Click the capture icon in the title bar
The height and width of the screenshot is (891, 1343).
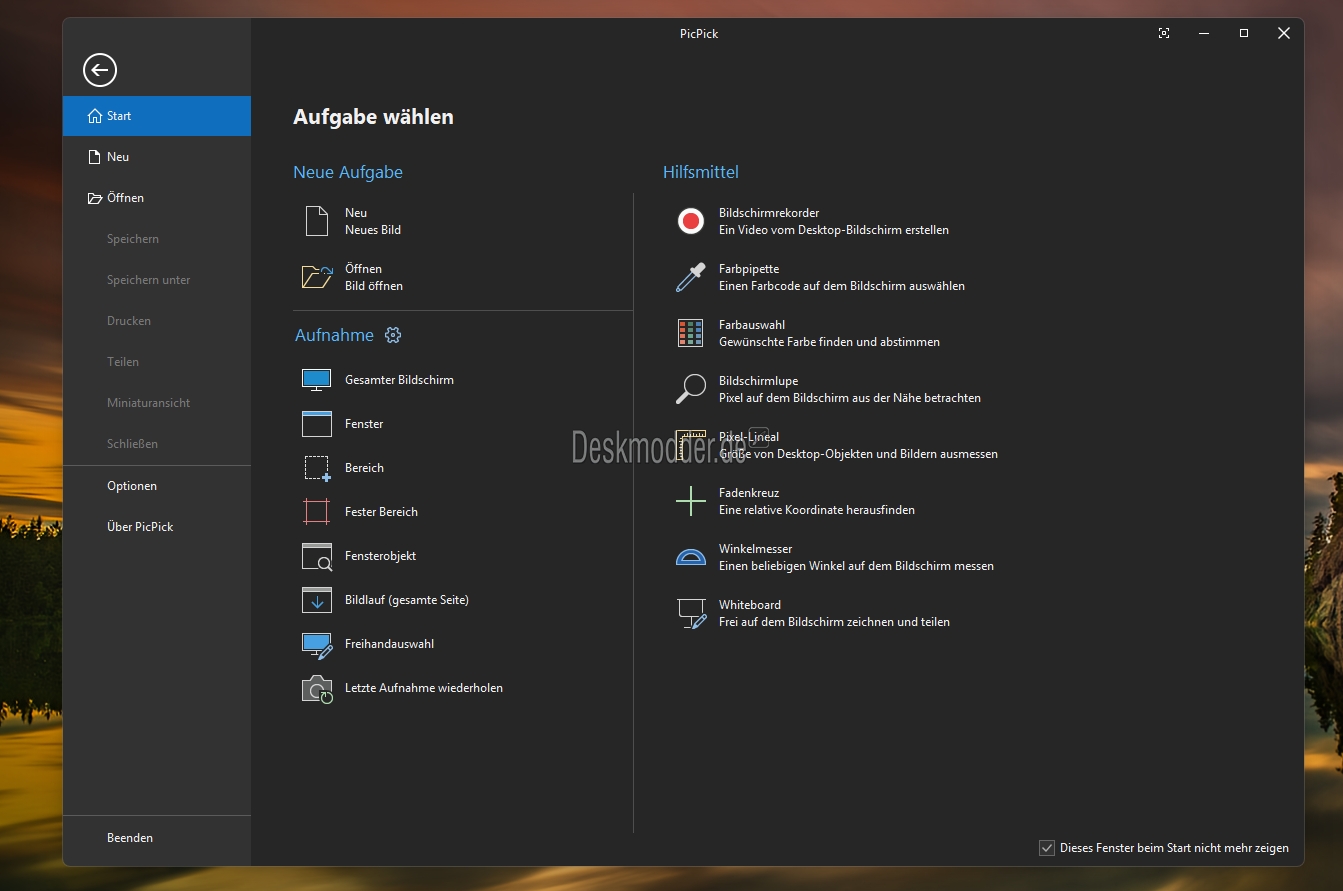pyautogui.click(x=1164, y=33)
